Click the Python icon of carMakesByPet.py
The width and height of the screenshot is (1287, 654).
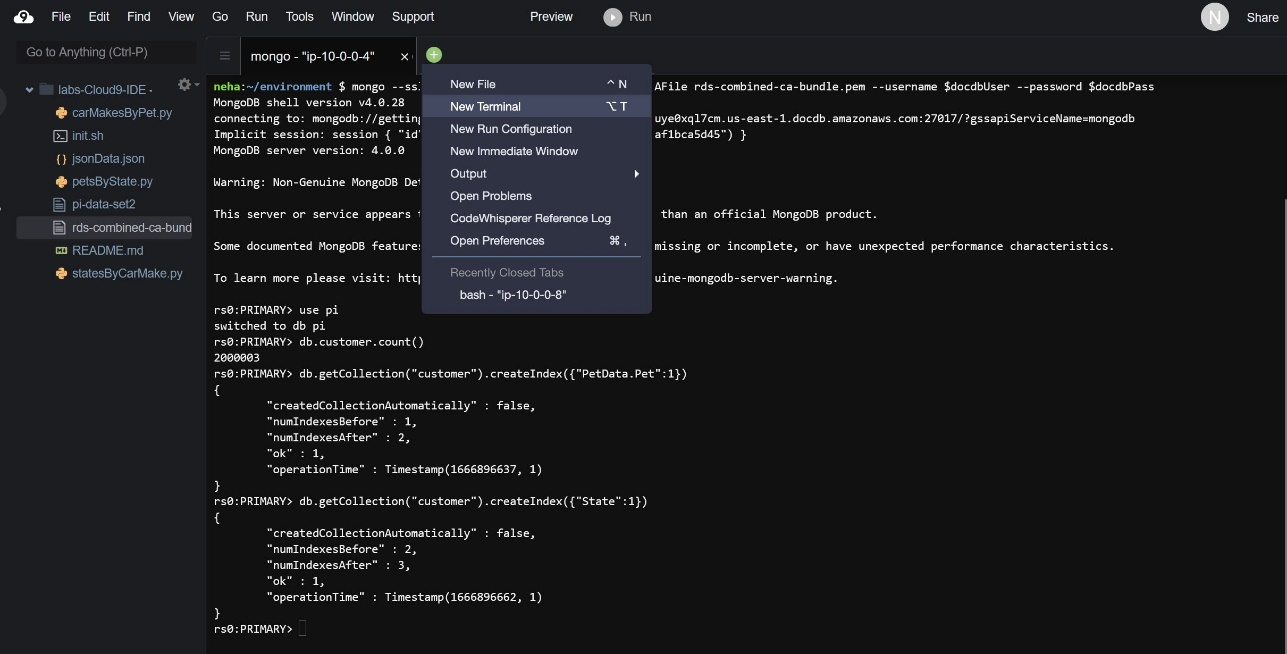pos(61,113)
